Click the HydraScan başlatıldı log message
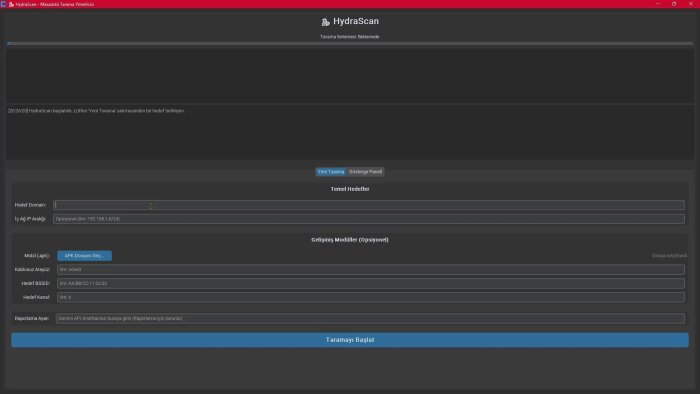This screenshot has width=700, height=394. click(x=96, y=111)
